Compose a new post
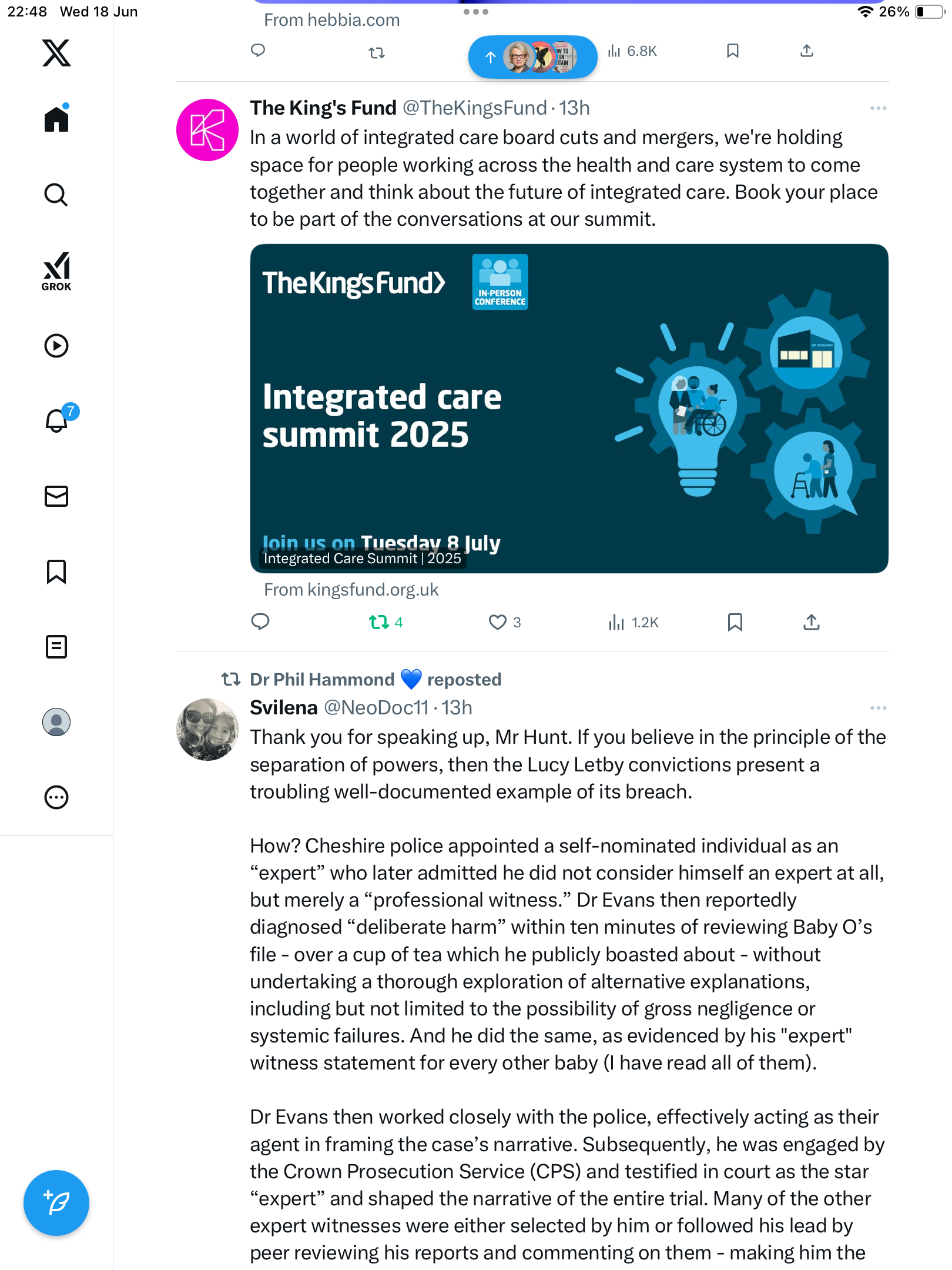 [56, 1203]
